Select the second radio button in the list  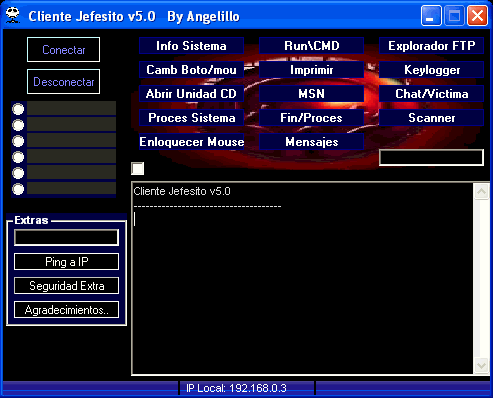(18, 125)
